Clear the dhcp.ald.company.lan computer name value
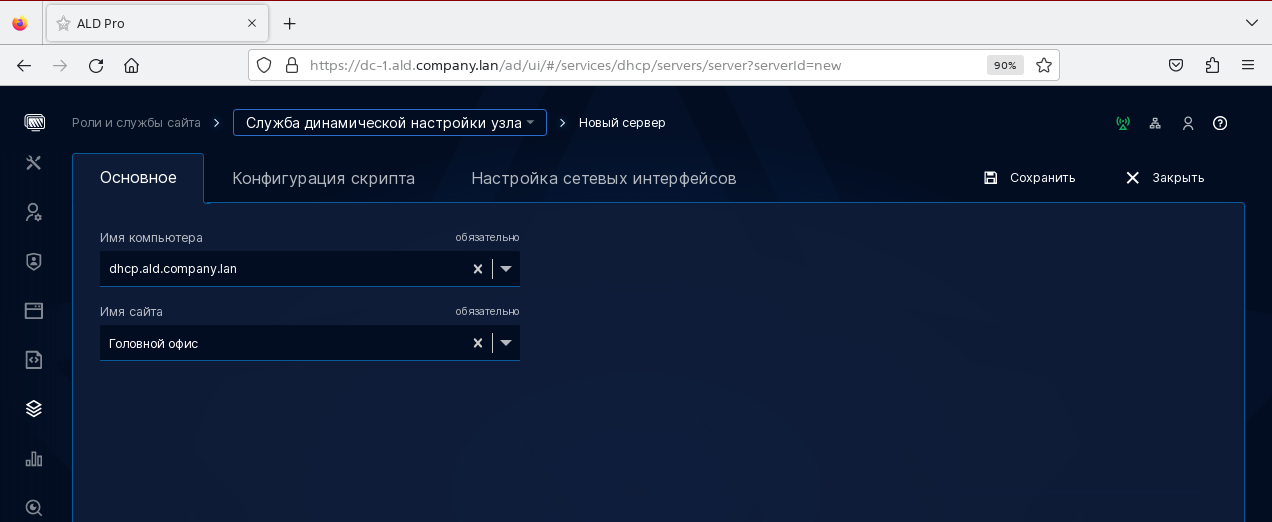This screenshot has width=1272, height=522. [478, 269]
